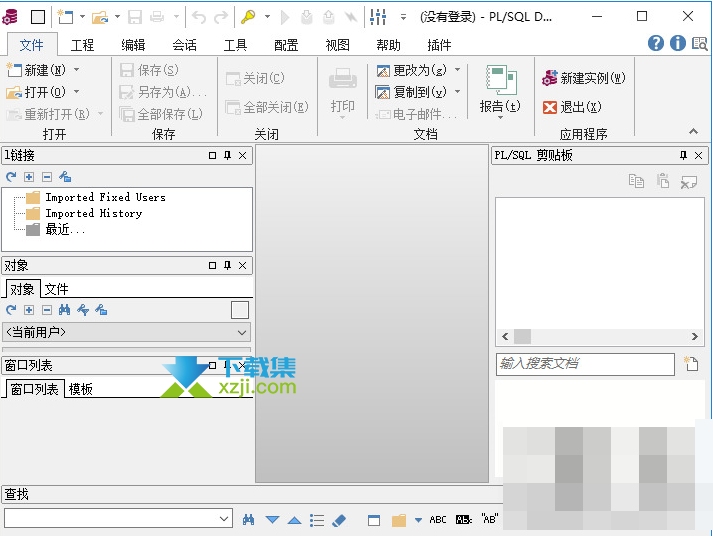Toggle float on the 对象 panel

[x=212, y=265]
